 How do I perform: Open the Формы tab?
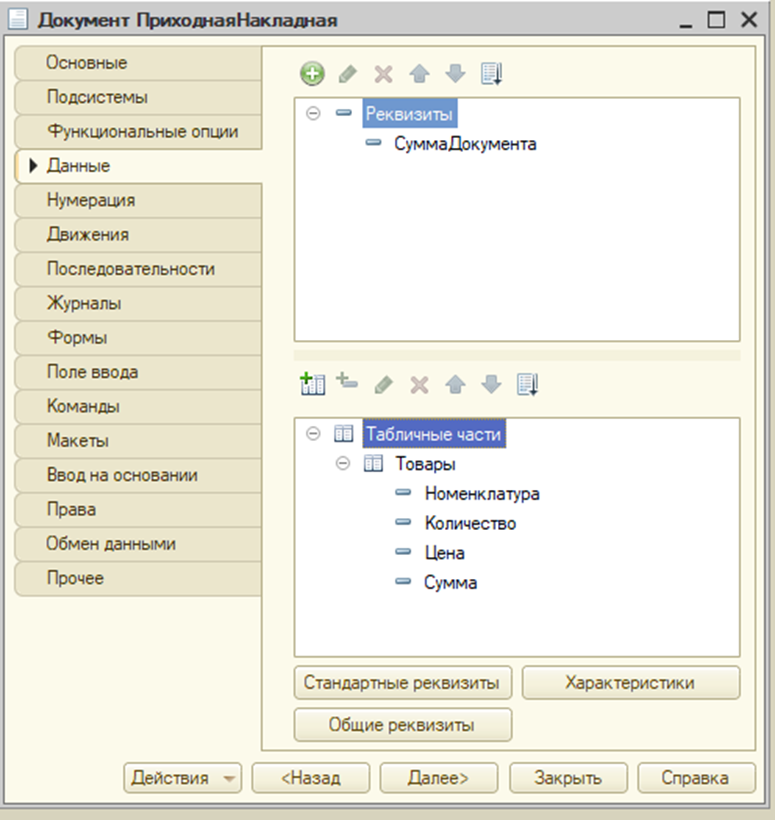click(139, 338)
